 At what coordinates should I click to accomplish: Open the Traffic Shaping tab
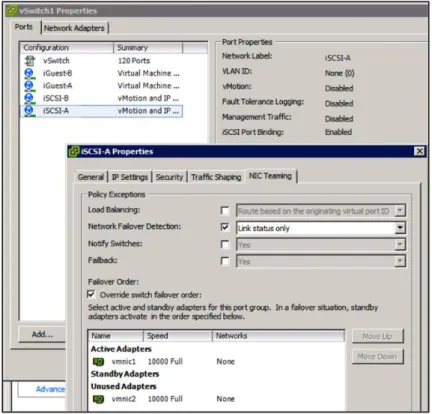pos(216,177)
